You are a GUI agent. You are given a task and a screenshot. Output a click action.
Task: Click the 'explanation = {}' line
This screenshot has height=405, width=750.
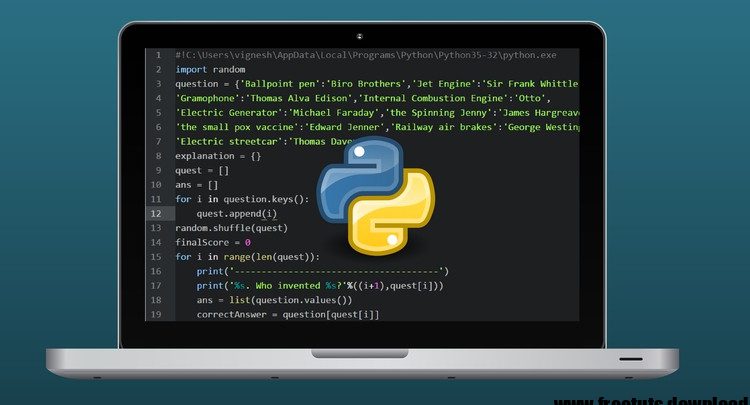click(x=218, y=156)
